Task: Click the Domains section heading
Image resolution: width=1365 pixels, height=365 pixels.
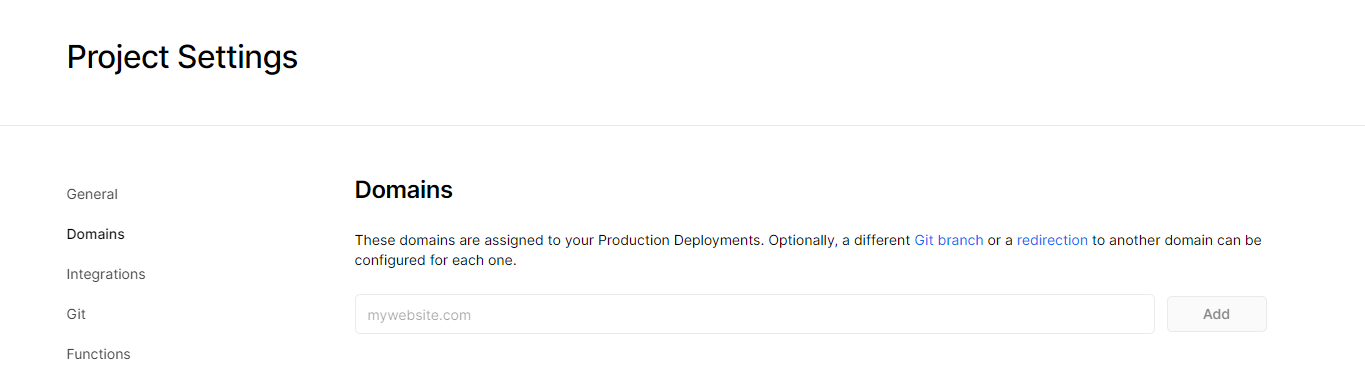Action: 404,190
